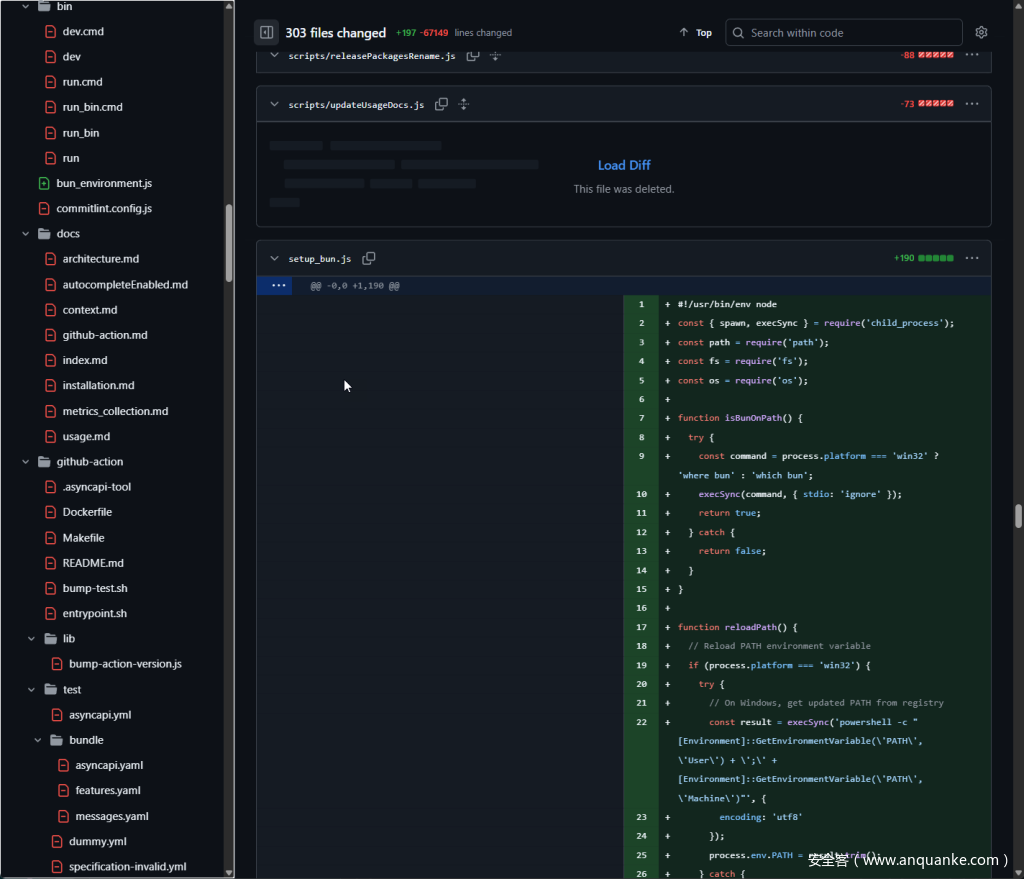The image size is (1024, 879).
Task: Open more options for updateUsageDocs.js
Action: 971,104
